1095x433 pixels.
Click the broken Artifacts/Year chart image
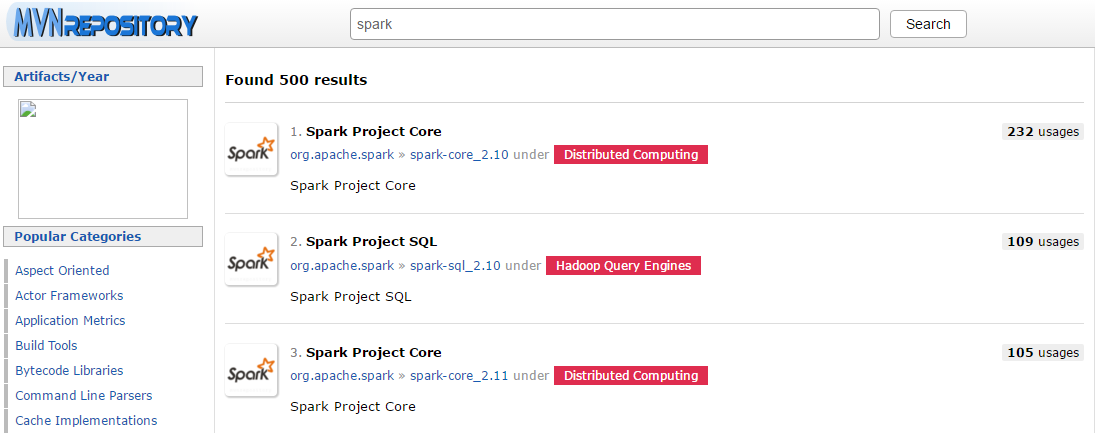(x=103, y=159)
